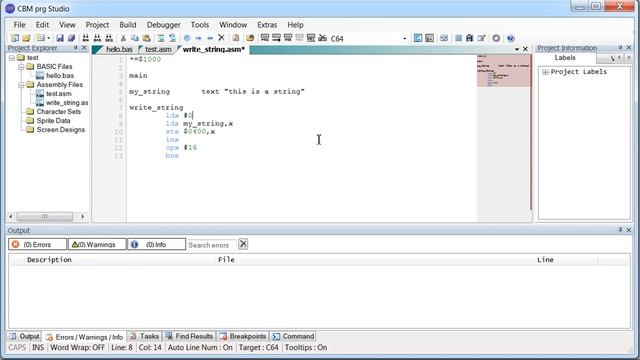The width and height of the screenshot is (640, 360).
Task: Toggle the Project Explorer pin button
Action: [76, 48]
